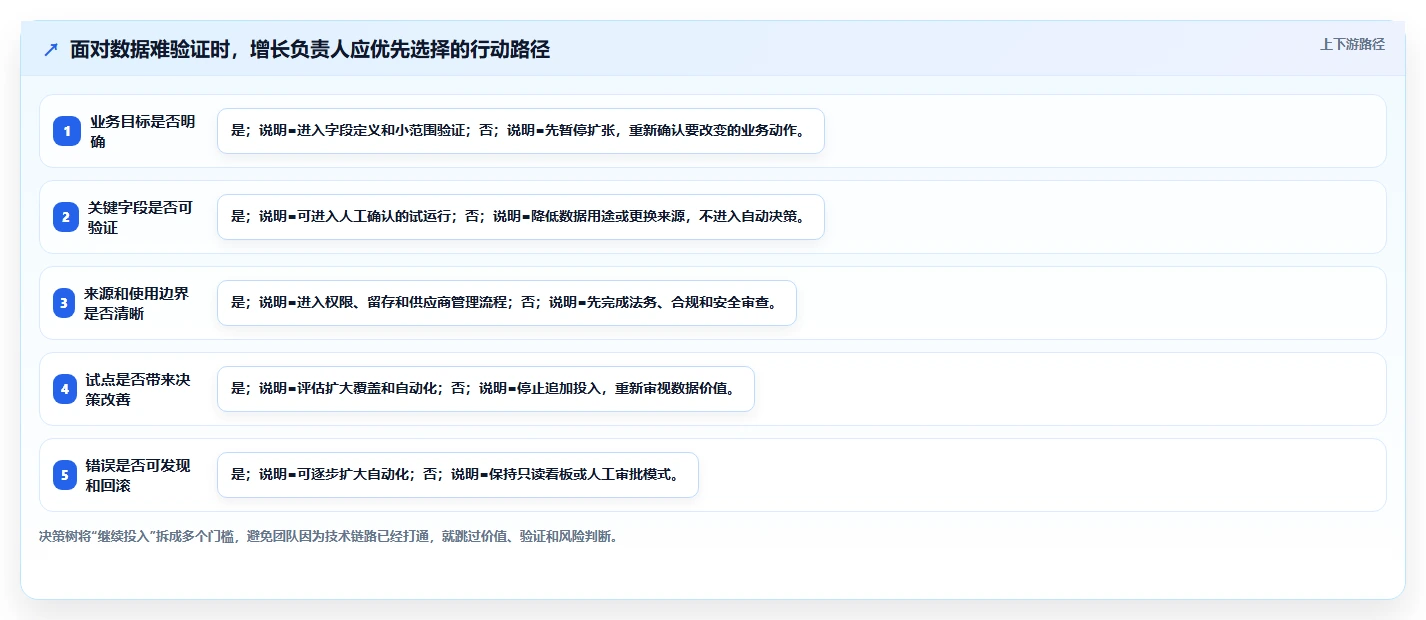Click the 错误是否可发现和回滚 question label
Viewport: 1426px width, 620px height.
click(138, 475)
